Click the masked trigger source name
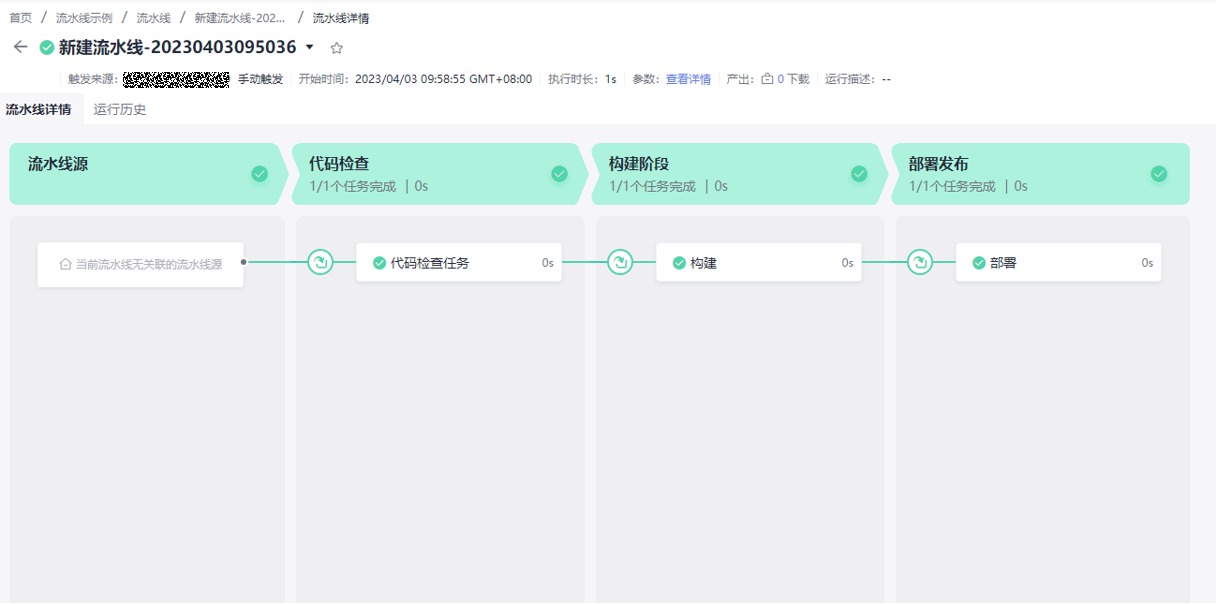This screenshot has height=604, width=1216. point(176,79)
